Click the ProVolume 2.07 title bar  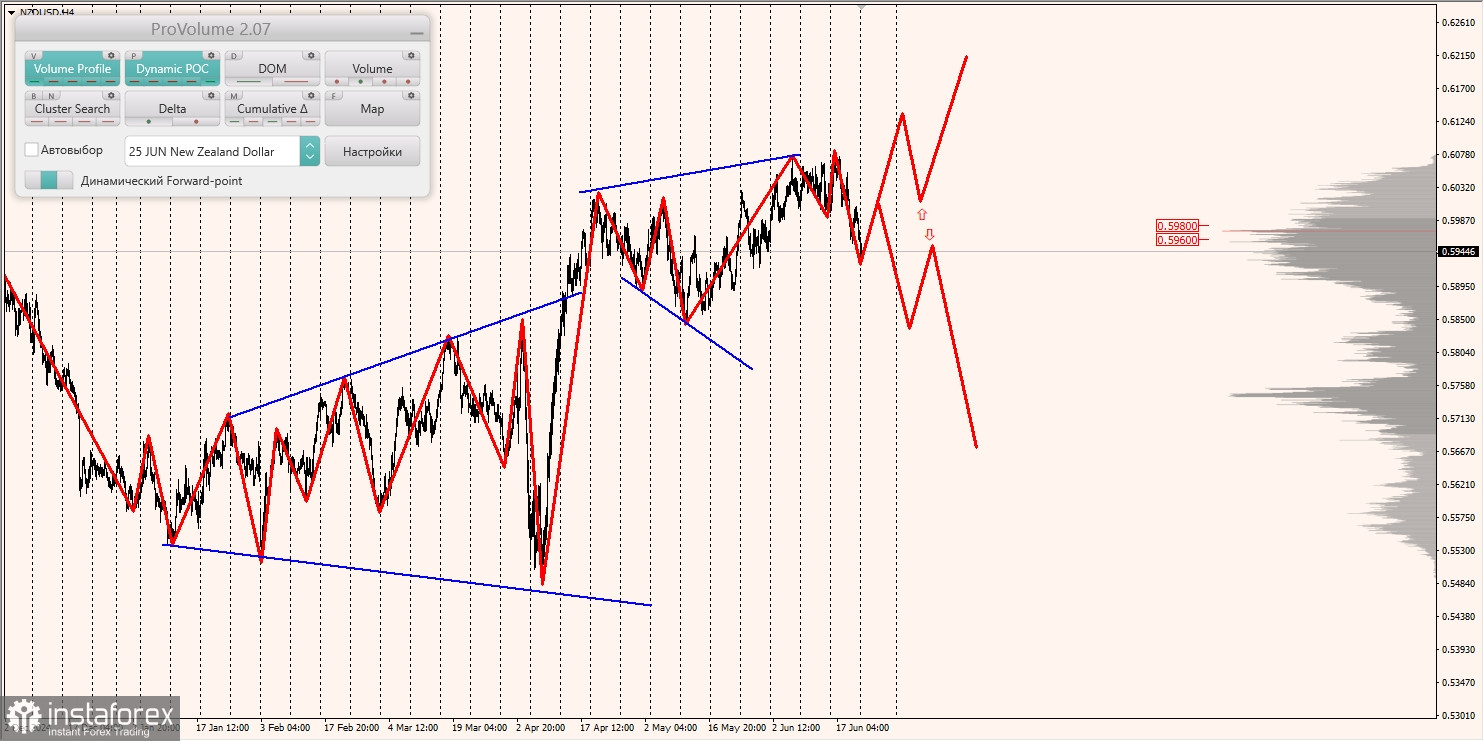click(210, 30)
